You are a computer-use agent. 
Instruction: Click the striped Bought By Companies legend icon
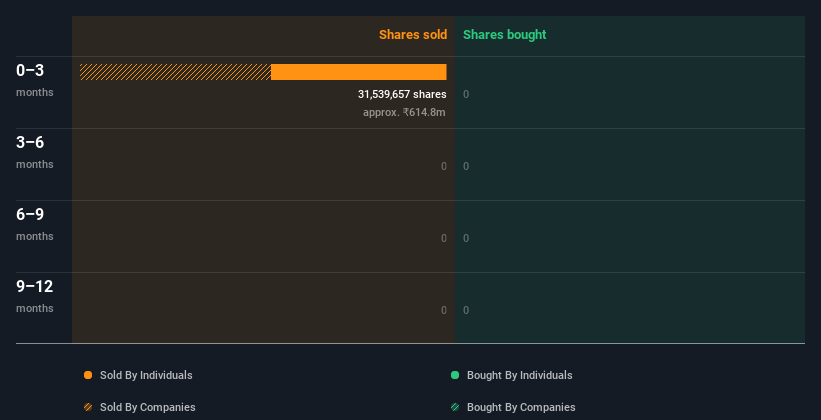pyautogui.click(x=455, y=407)
